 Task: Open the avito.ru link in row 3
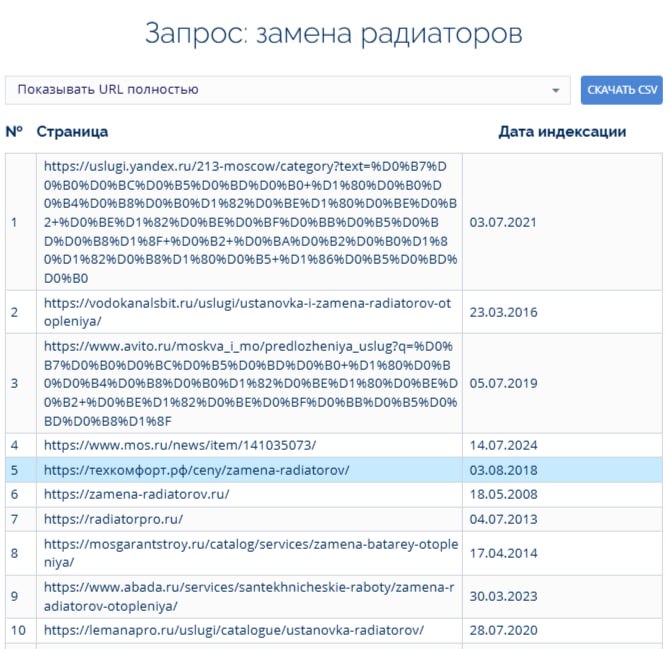249,382
